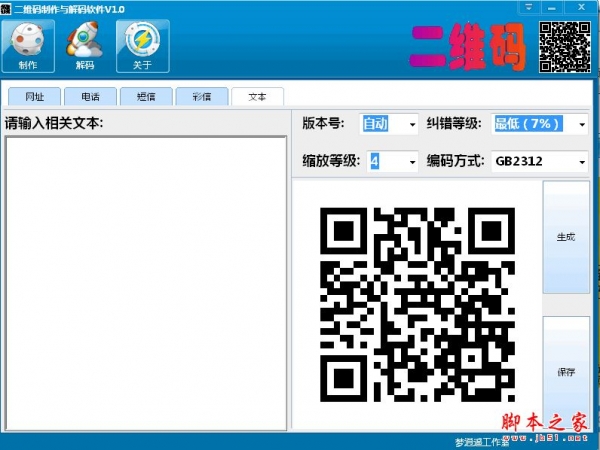The image size is (600, 450).
Task: Click the 请输入相关文本 label
Action: coord(54,123)
